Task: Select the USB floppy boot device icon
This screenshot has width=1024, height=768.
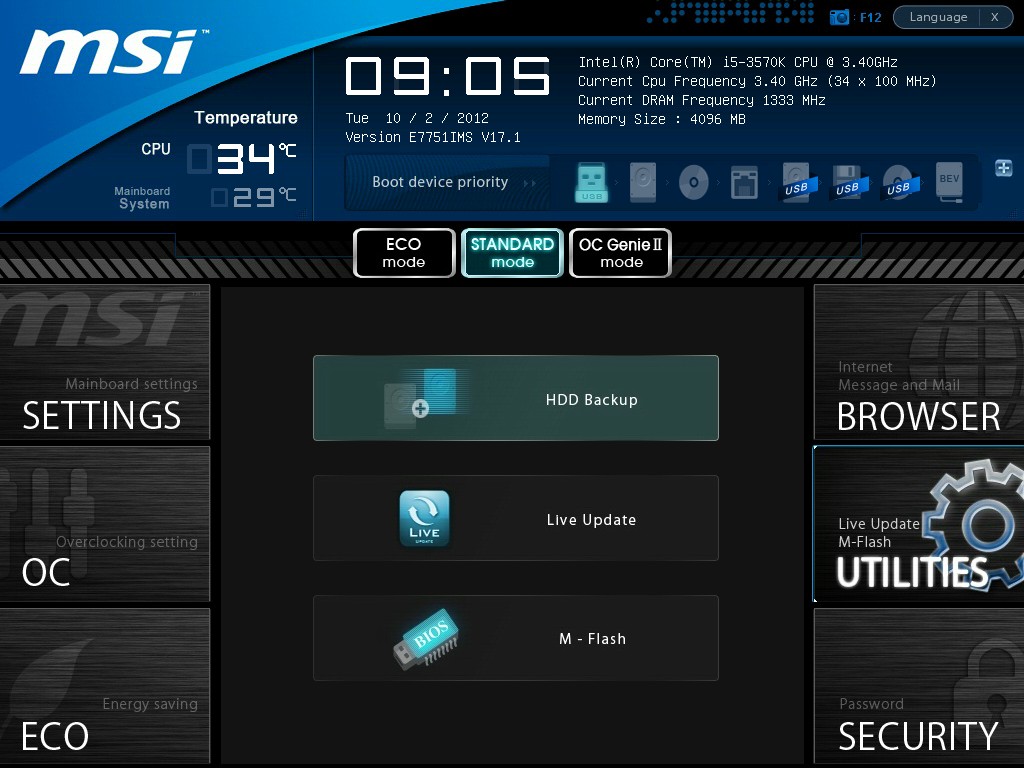Action: pyautogui.click(x=847, y=182)
